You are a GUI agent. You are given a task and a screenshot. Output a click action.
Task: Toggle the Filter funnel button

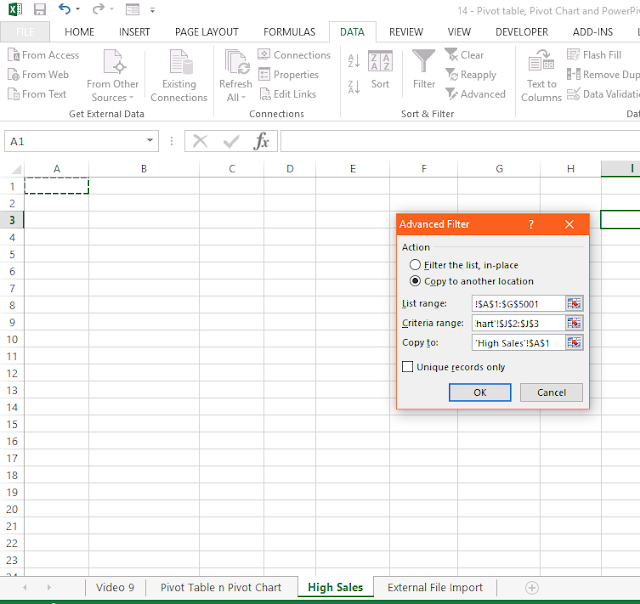[x=424, y=69]
